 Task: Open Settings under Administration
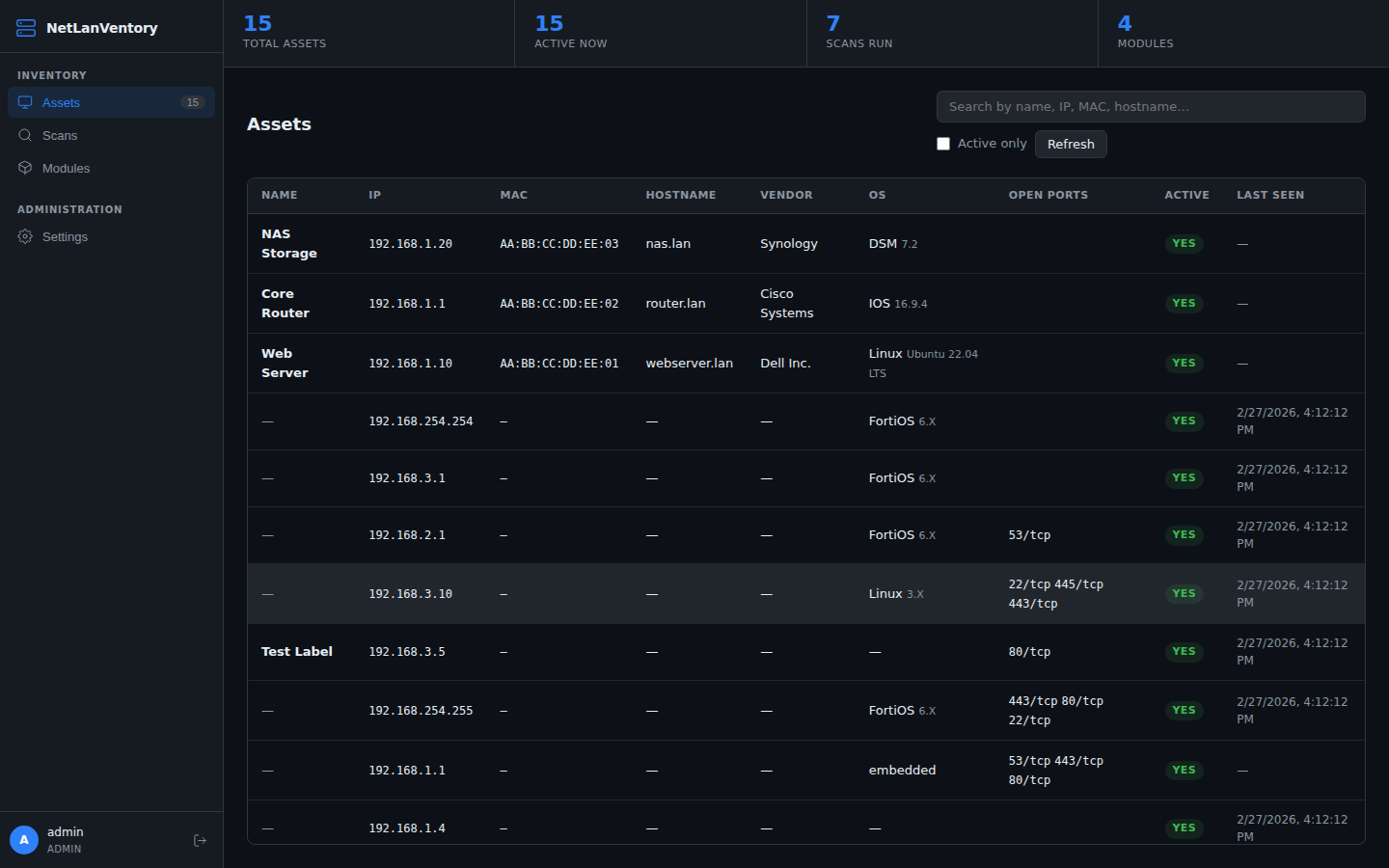click(x=111, y=236)
